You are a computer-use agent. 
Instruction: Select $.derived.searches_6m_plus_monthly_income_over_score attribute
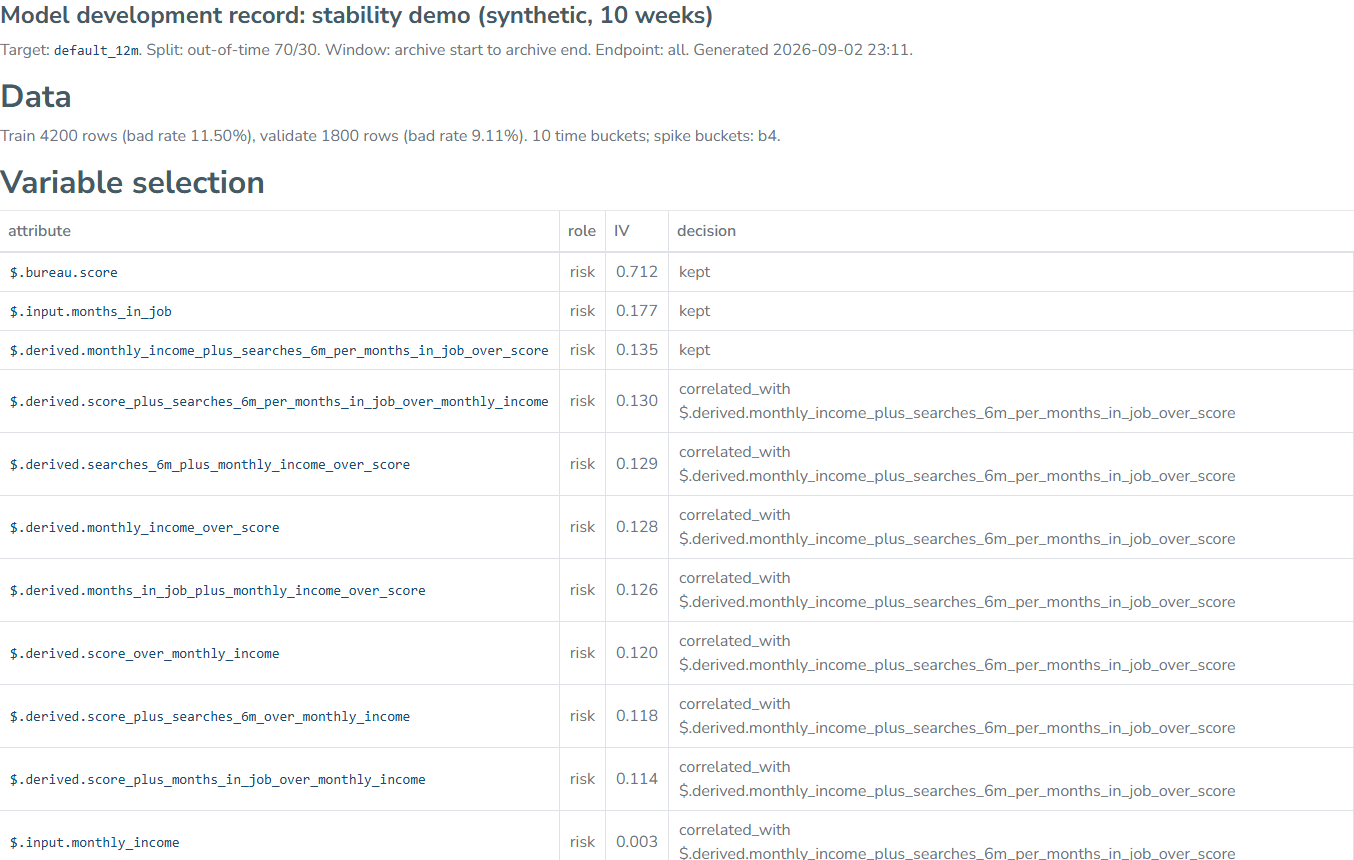210,464
